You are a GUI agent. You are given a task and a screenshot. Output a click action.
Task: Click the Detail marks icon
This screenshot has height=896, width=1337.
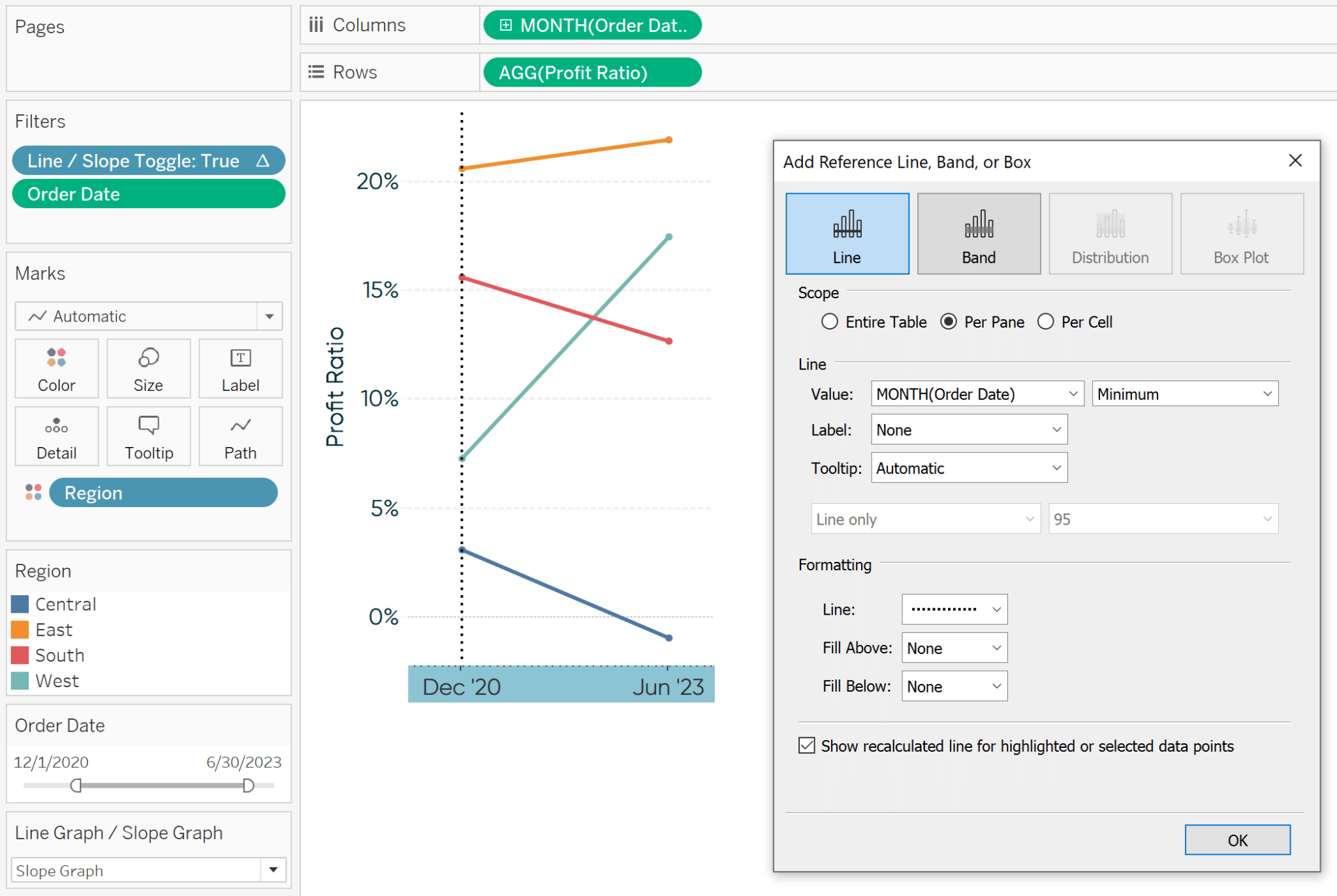(x=56, y=436)
